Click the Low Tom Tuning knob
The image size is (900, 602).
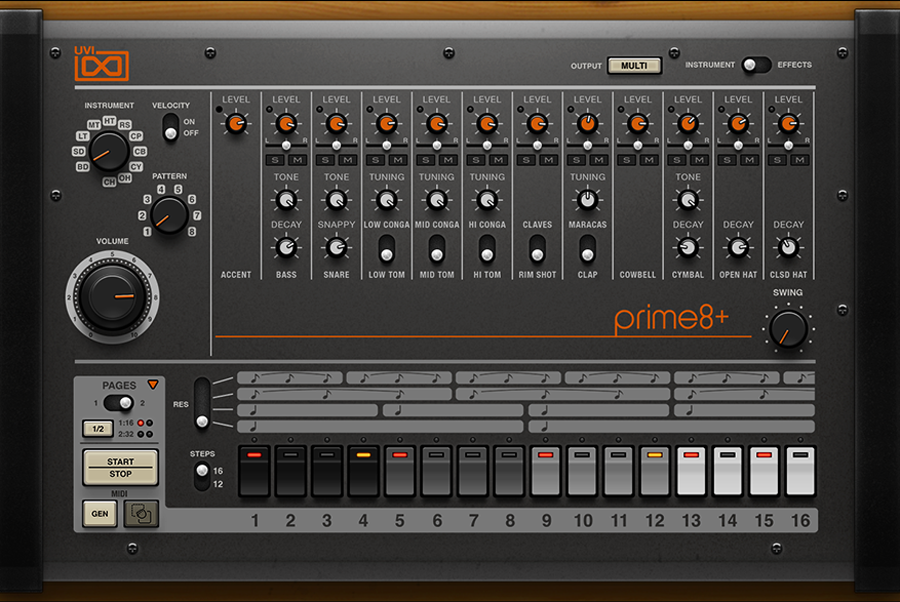pos(387,200)
